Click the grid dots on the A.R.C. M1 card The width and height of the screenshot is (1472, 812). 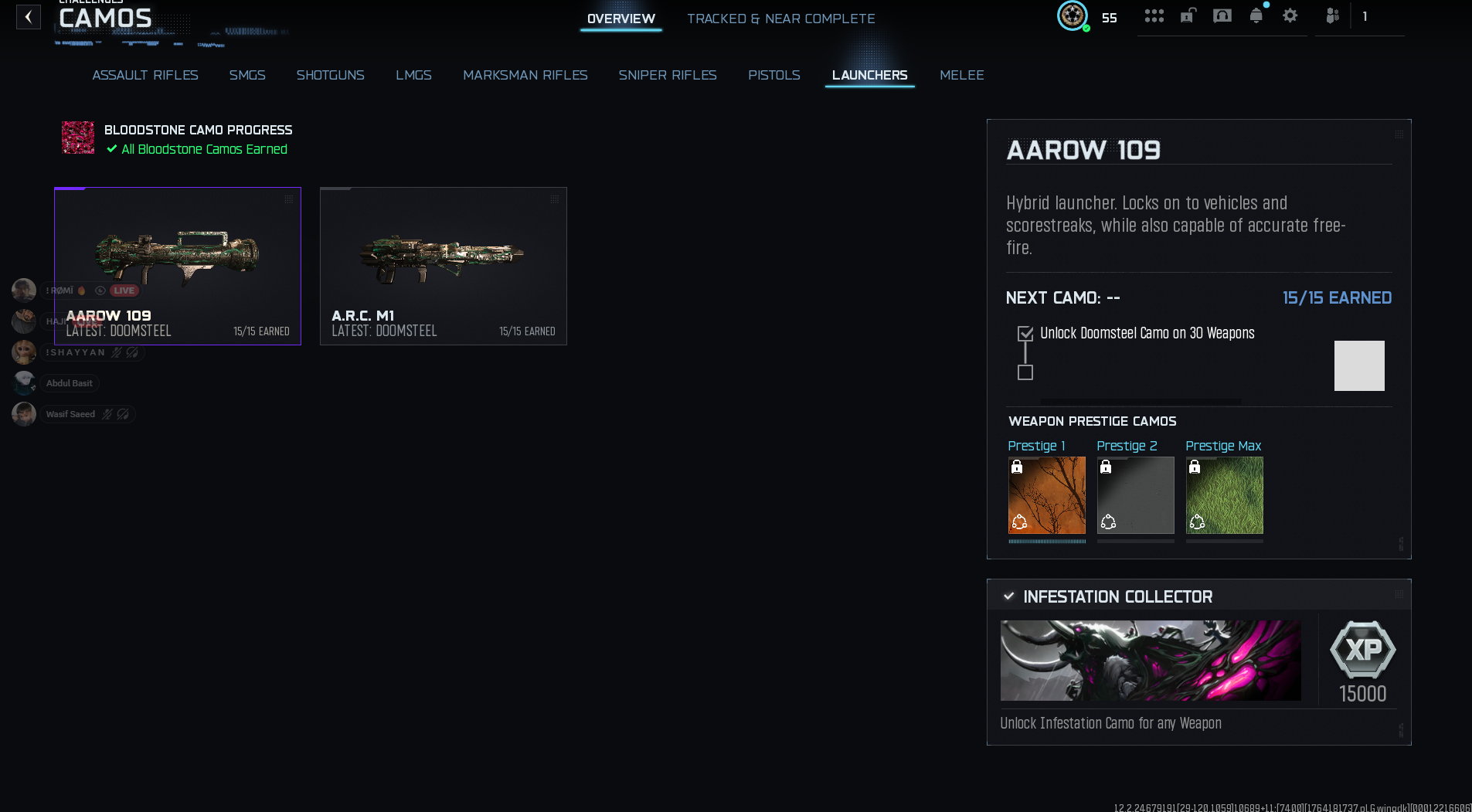(x=555, y=199)
